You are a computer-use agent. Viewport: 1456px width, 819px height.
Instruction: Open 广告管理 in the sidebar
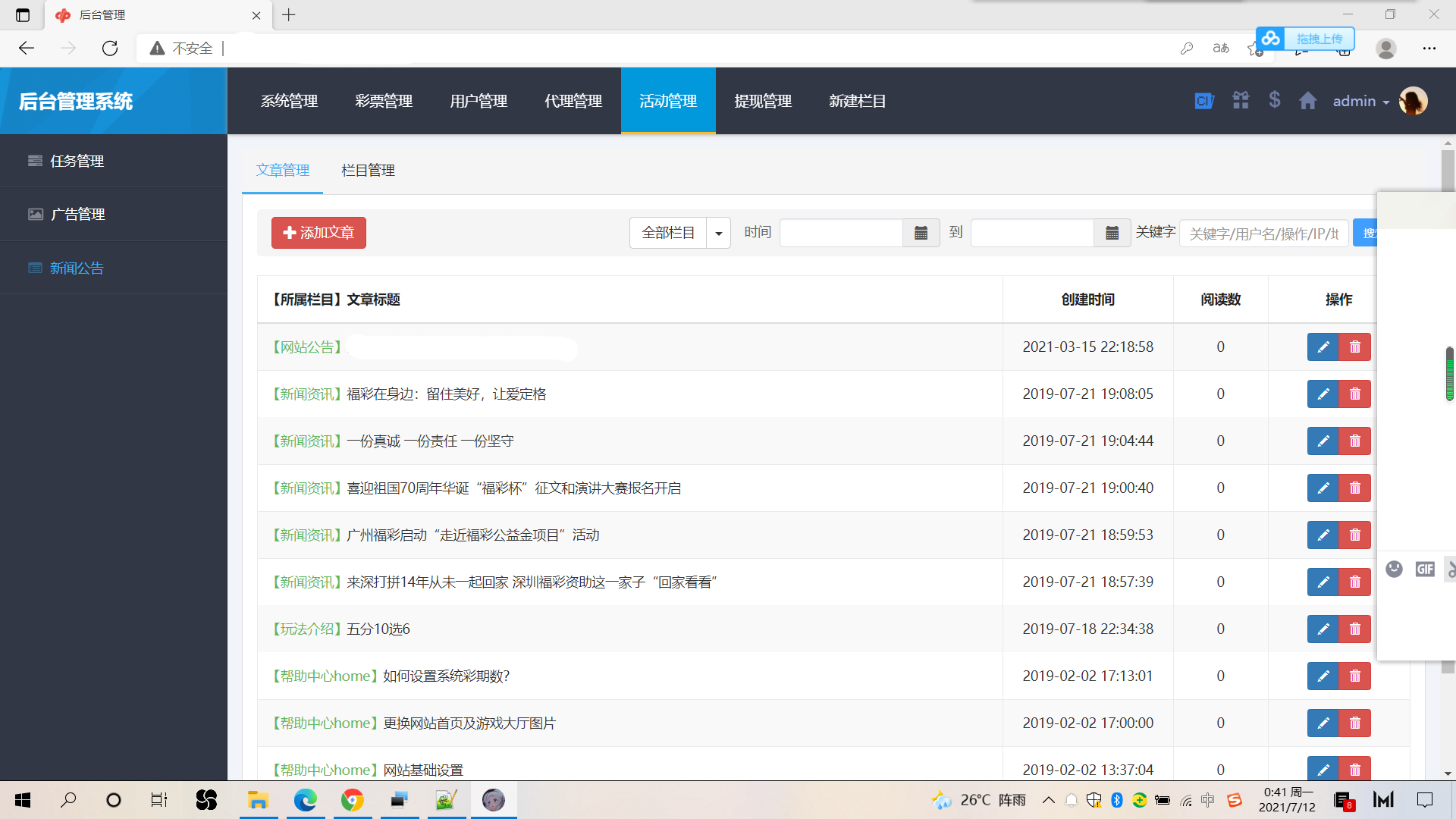(77, 215)
